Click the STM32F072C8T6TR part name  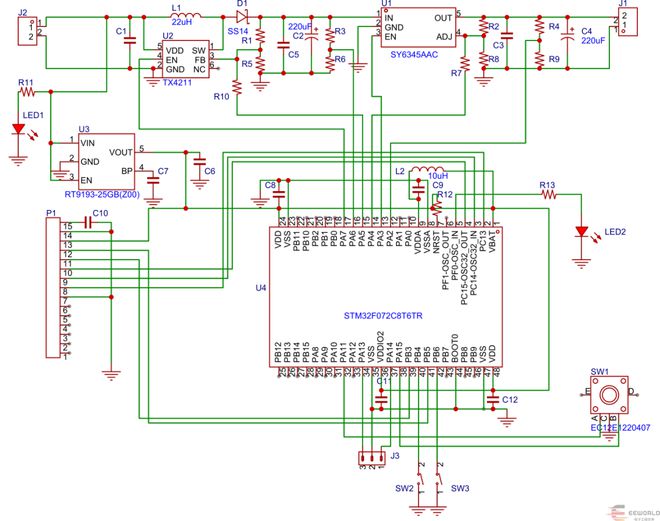tap(383, 316)
